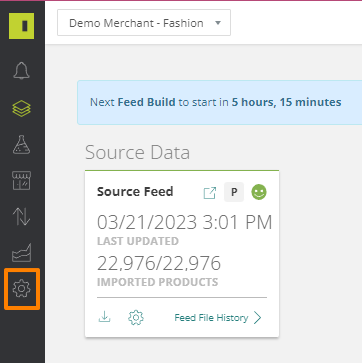This screenshot has height=363, width=362.
Task: Click the chevron next to Feed File History
Action: point(257,318)
